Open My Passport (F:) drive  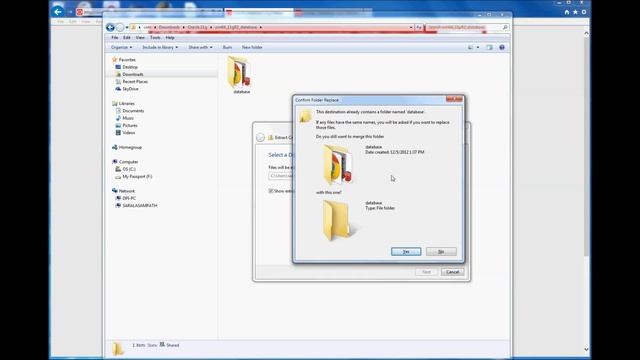click(x=137, y=177)
